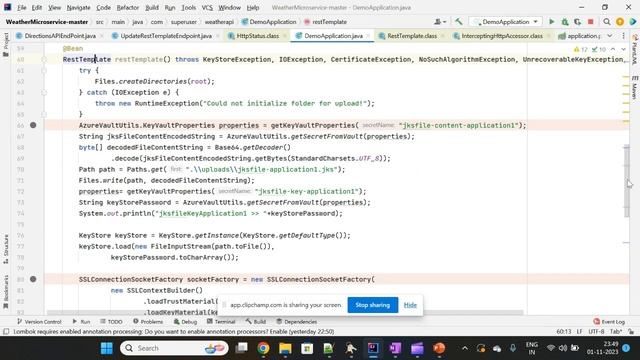Viewport: 640px width, 360px height.
Task: Open the Structure tool window sidebar
Action: [6, 249]
